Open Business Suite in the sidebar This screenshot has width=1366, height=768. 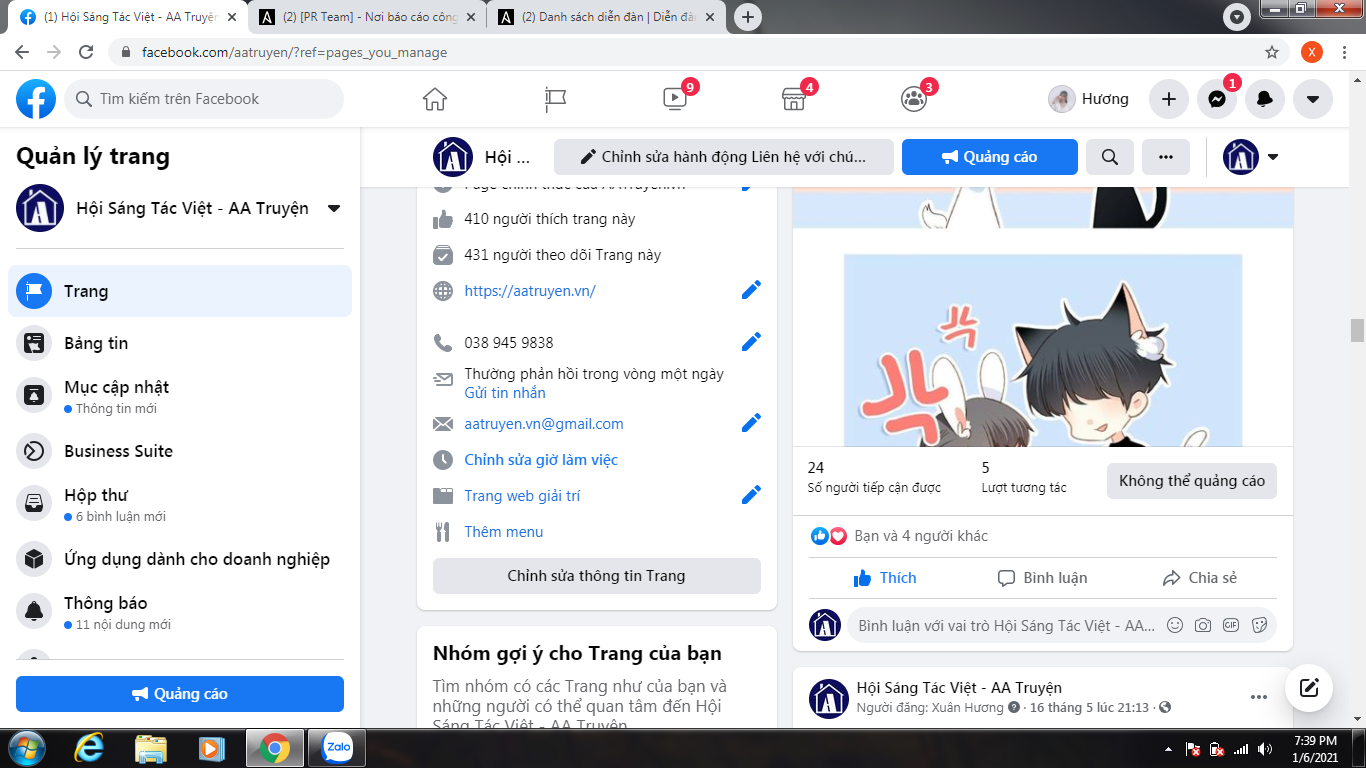[x=180, y=451]
